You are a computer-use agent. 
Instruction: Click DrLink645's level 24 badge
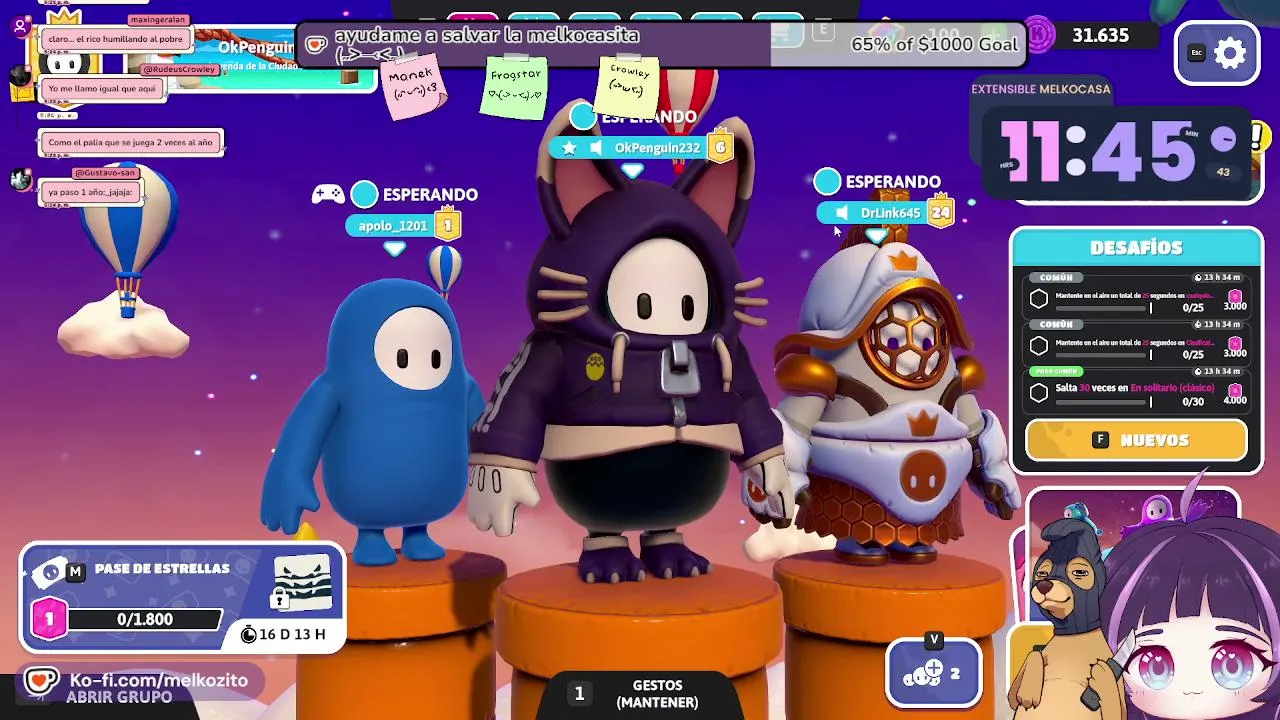tap(940, 212)
